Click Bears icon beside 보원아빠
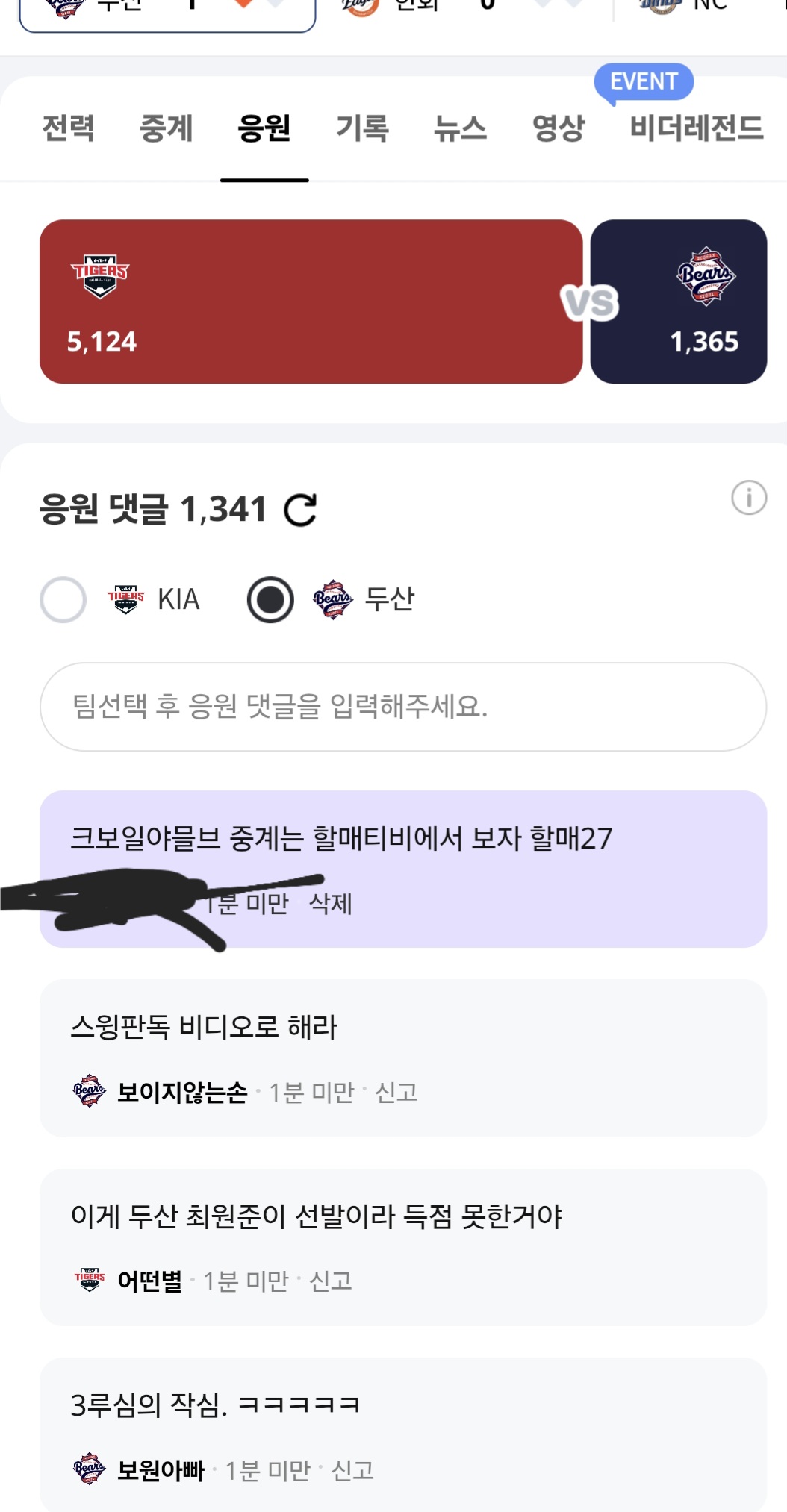 pyautogui.click(x=90, y=1469)
